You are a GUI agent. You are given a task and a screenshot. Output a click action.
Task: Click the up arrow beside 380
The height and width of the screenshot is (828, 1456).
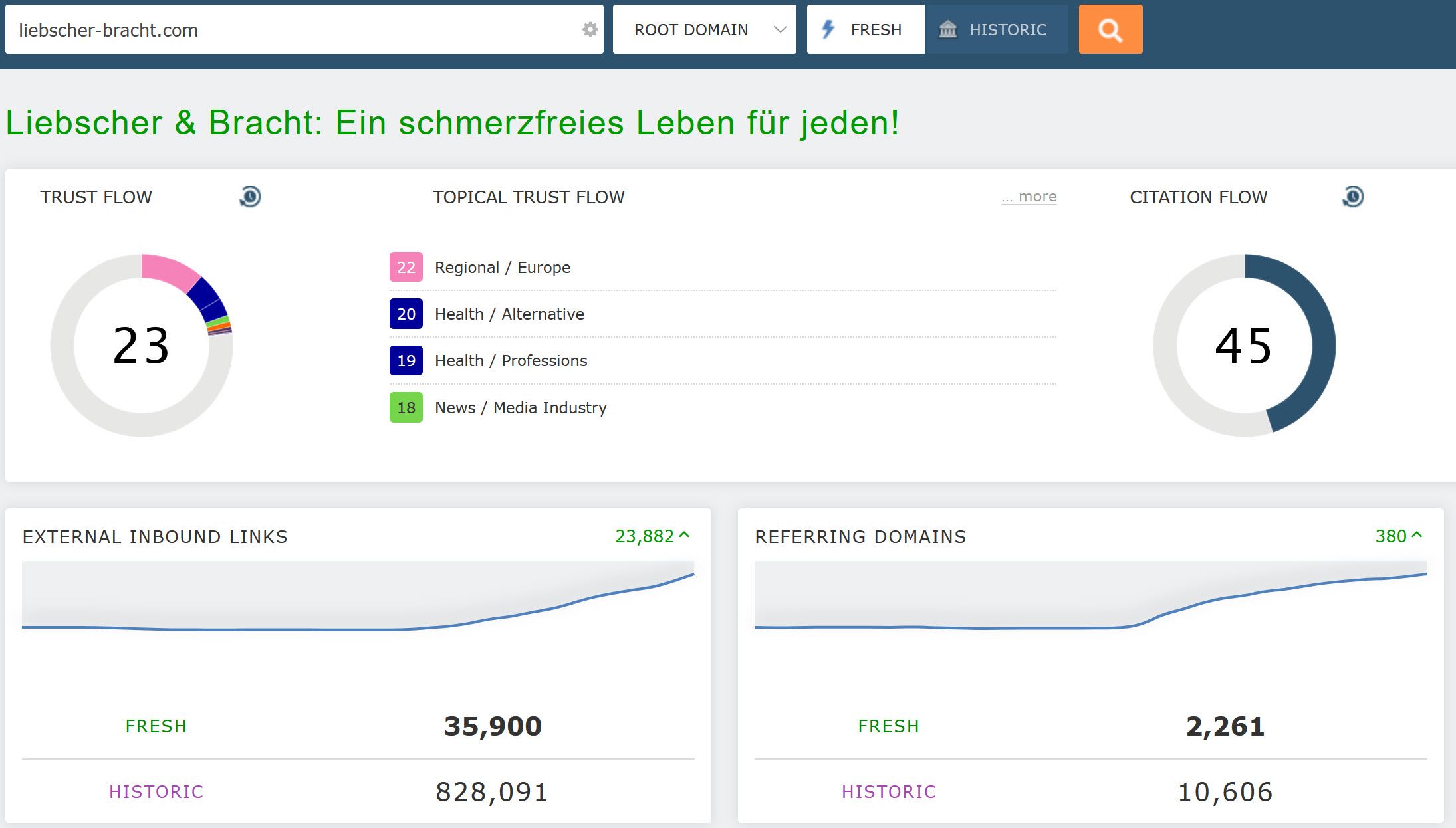1417,534
